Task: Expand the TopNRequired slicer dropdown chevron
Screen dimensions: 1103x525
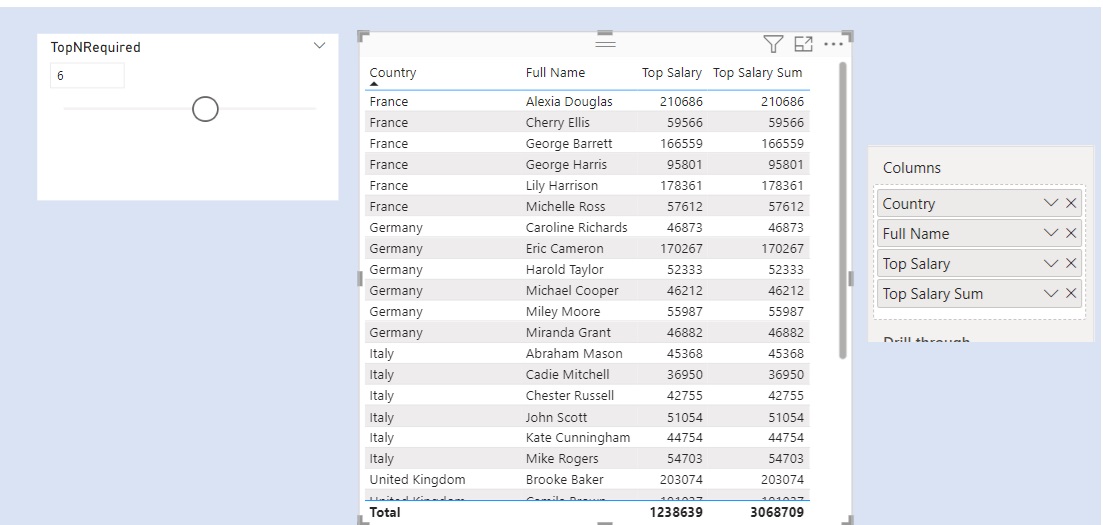Action: (320, 46)
